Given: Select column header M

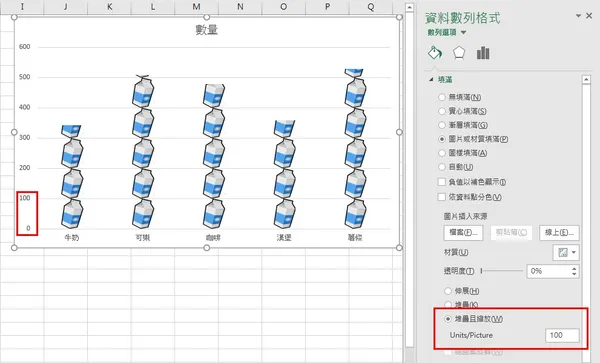Looking at the screenshot, I should click(x=196, y=7).
